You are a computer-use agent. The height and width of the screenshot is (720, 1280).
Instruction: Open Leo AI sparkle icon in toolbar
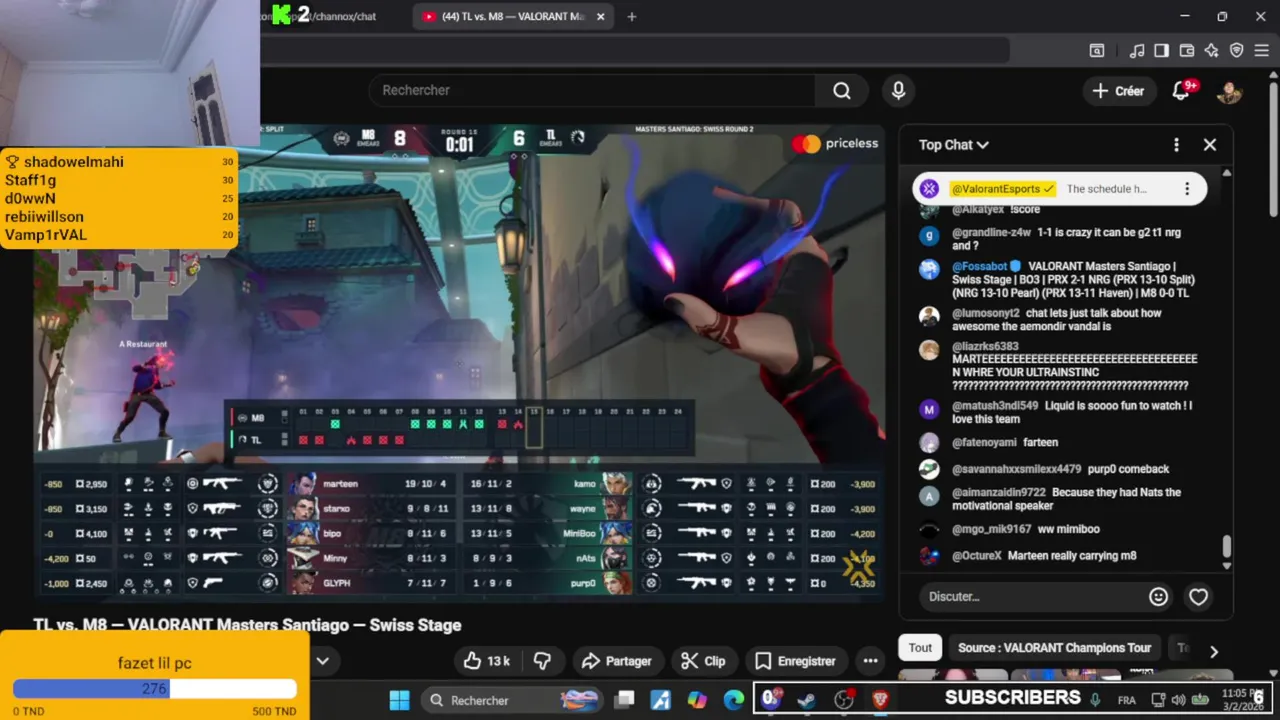coord(1211,51)
